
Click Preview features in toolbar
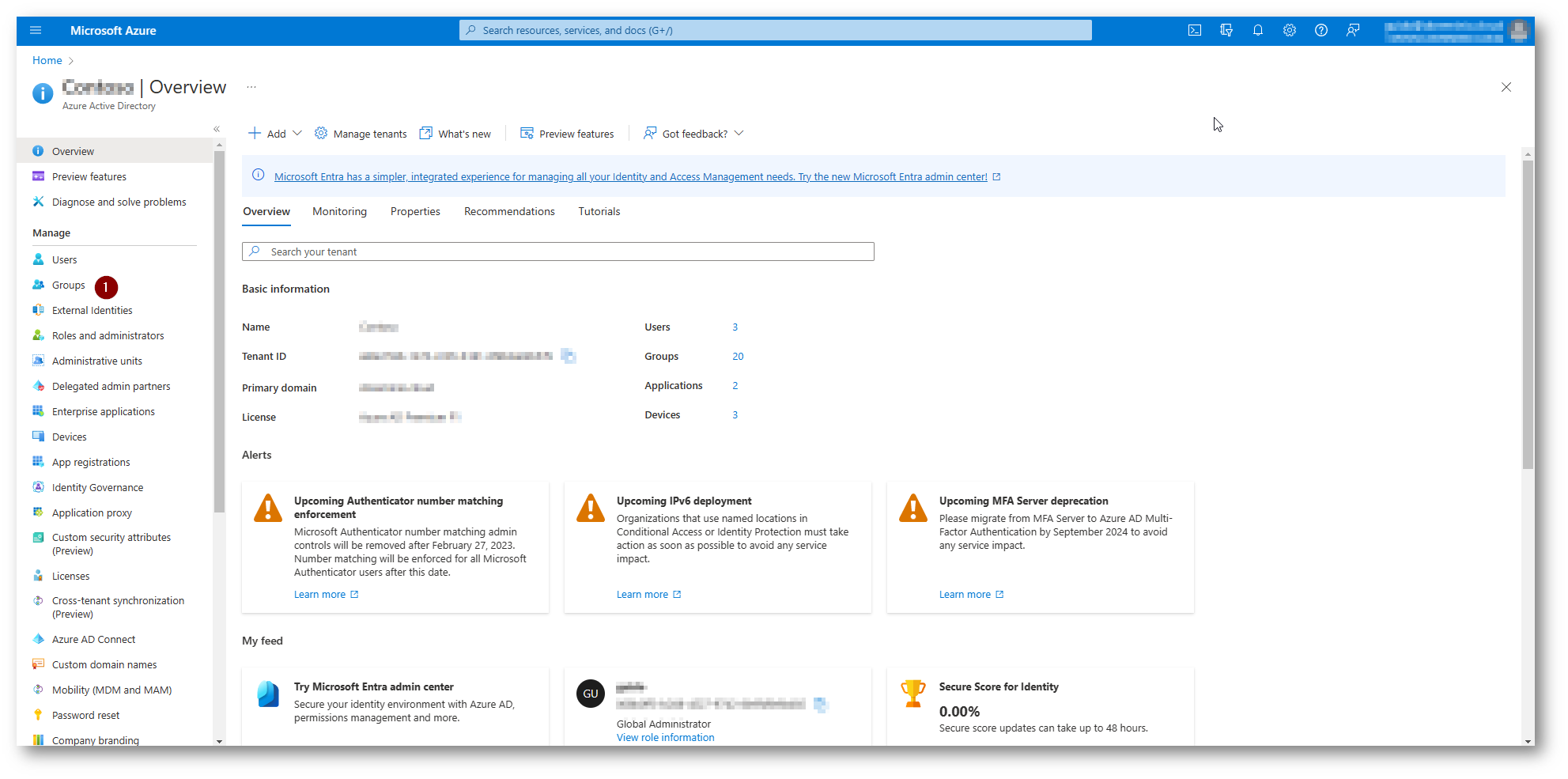[x=567, y=134]
